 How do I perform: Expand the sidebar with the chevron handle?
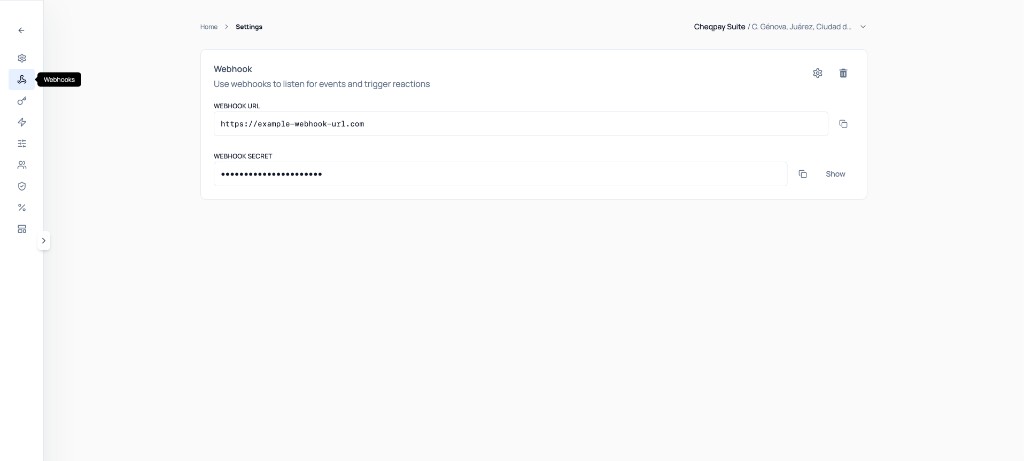[x=44, y=241]
